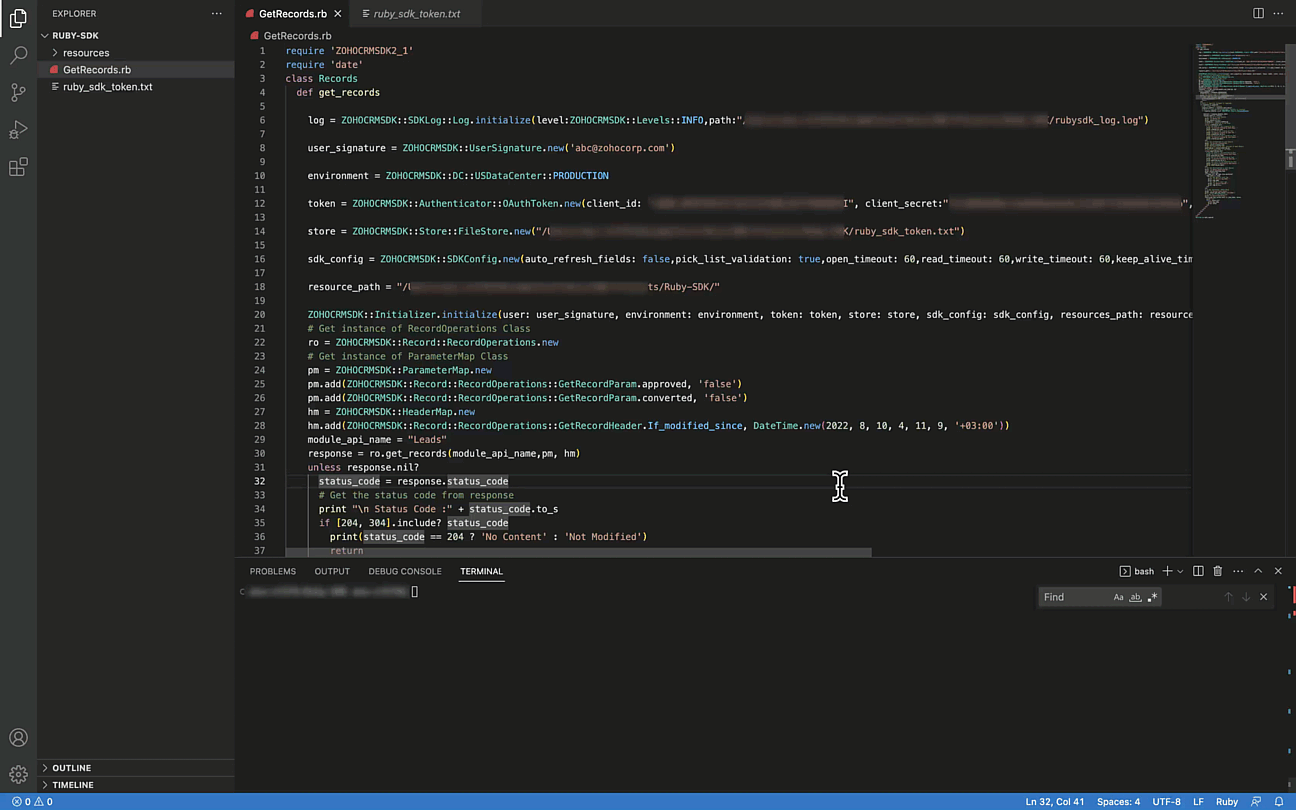Viewport: 1296px width, 810px height.
Task: Split the terminal pane
Action: pos(1198,571)
